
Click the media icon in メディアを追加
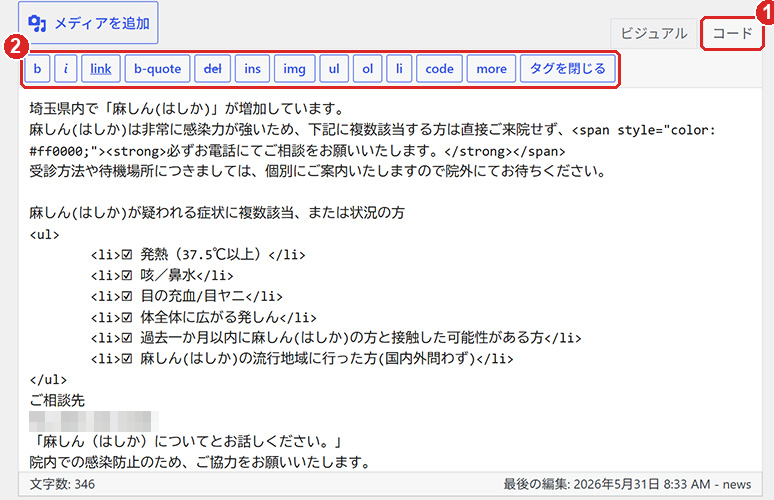[37, 23]
